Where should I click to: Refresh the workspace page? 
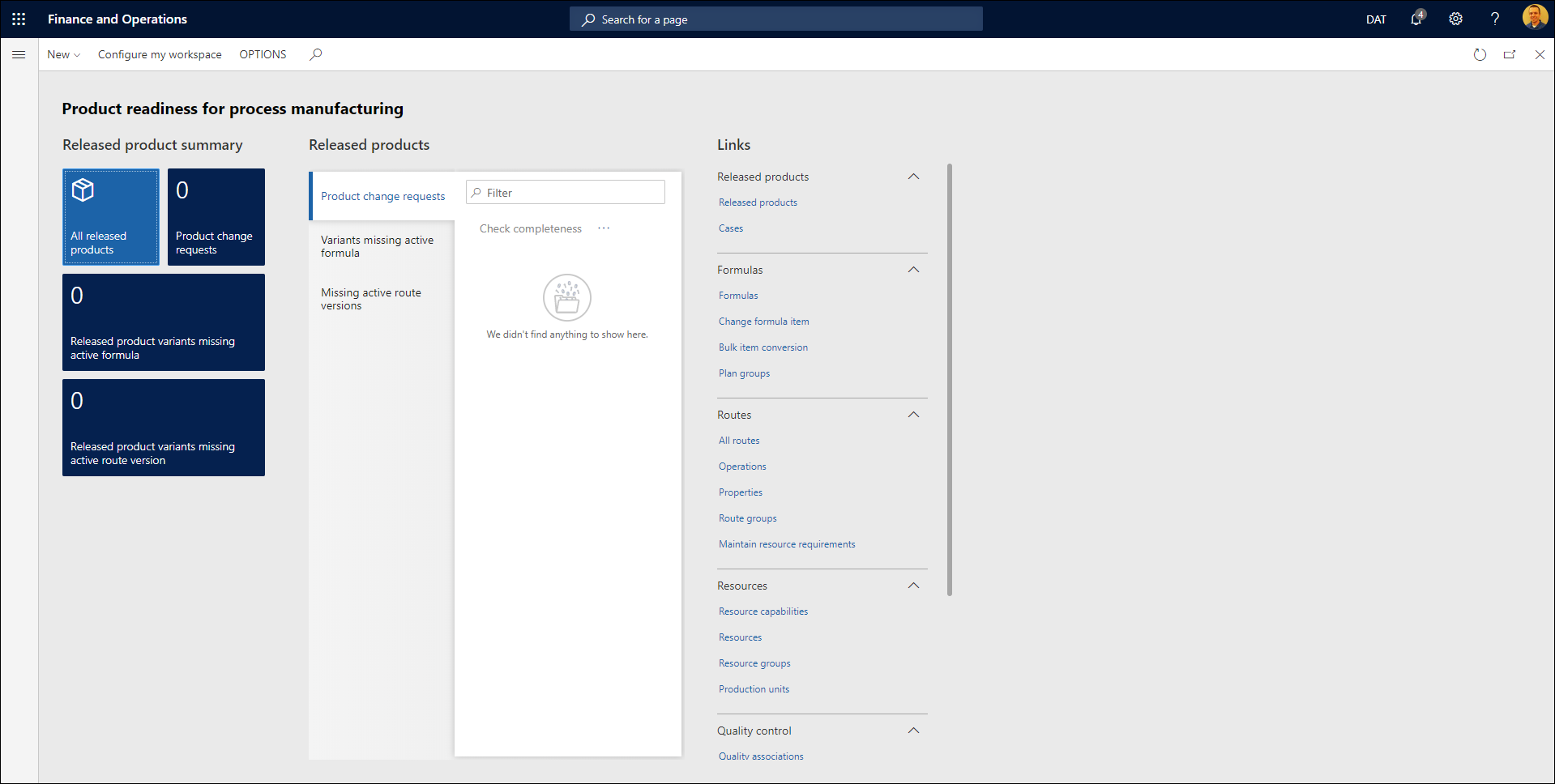pos(1480,54)
